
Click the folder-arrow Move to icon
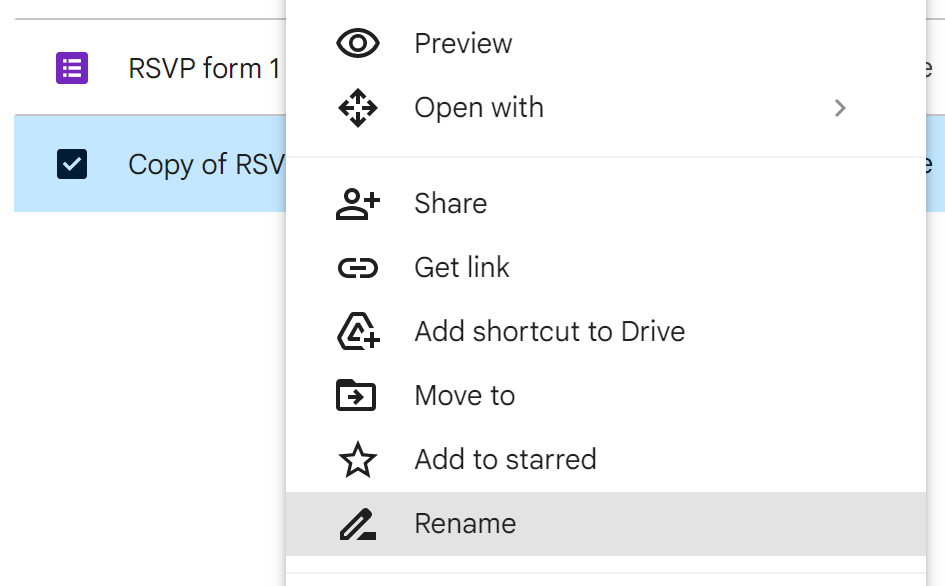pos(356,396)
